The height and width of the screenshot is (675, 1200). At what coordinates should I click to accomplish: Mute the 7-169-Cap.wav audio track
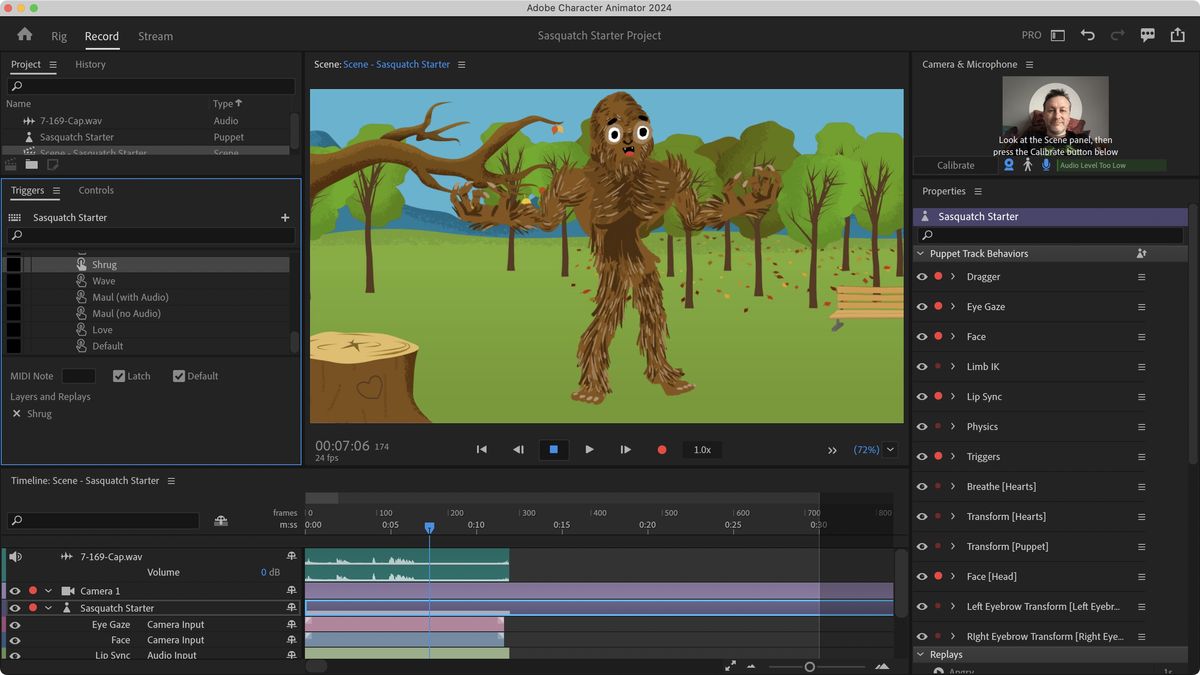[15, 556]
